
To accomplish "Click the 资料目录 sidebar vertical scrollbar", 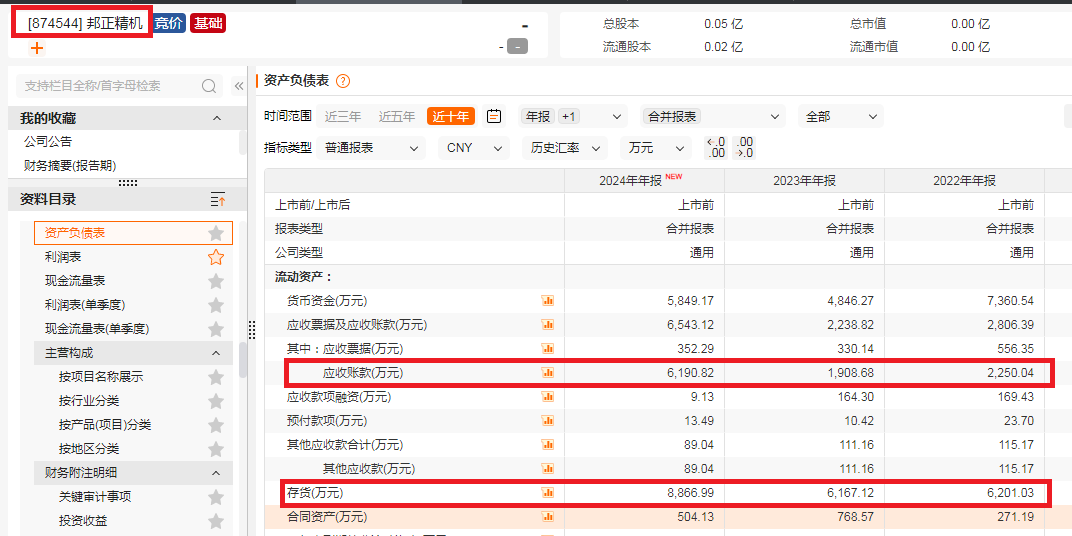I will coord(243,360).
